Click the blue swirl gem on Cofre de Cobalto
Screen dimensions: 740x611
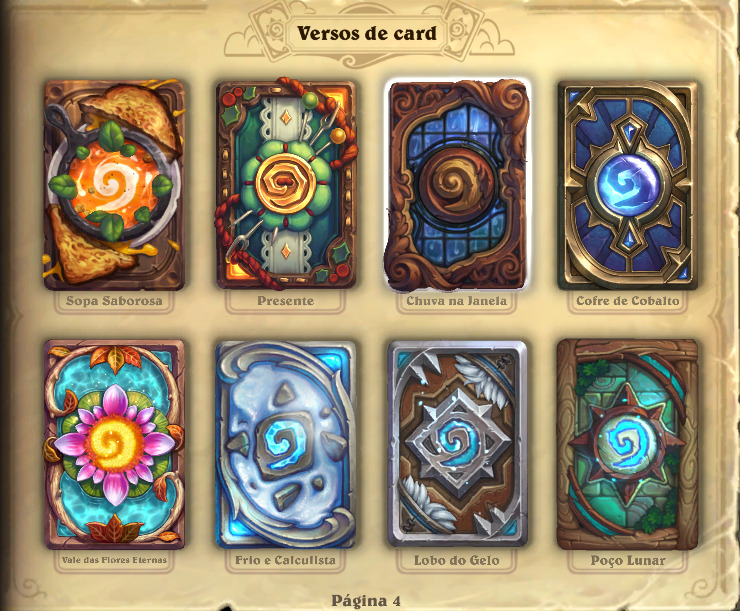point(628,185)
